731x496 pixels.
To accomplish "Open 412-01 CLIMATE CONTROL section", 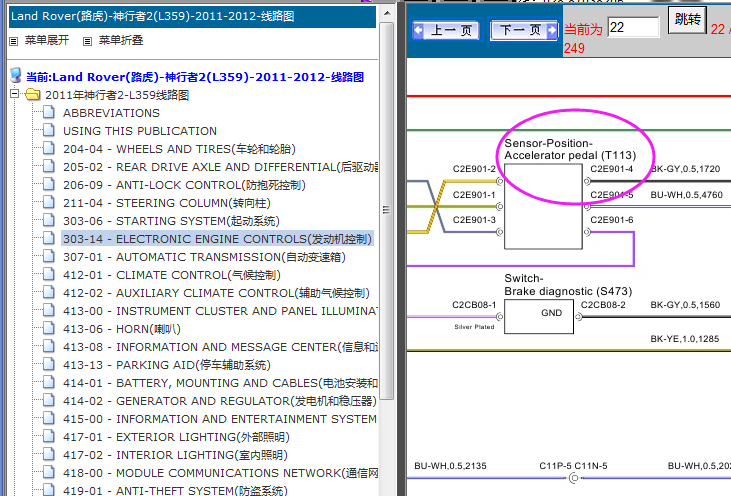I will [172, 275].
